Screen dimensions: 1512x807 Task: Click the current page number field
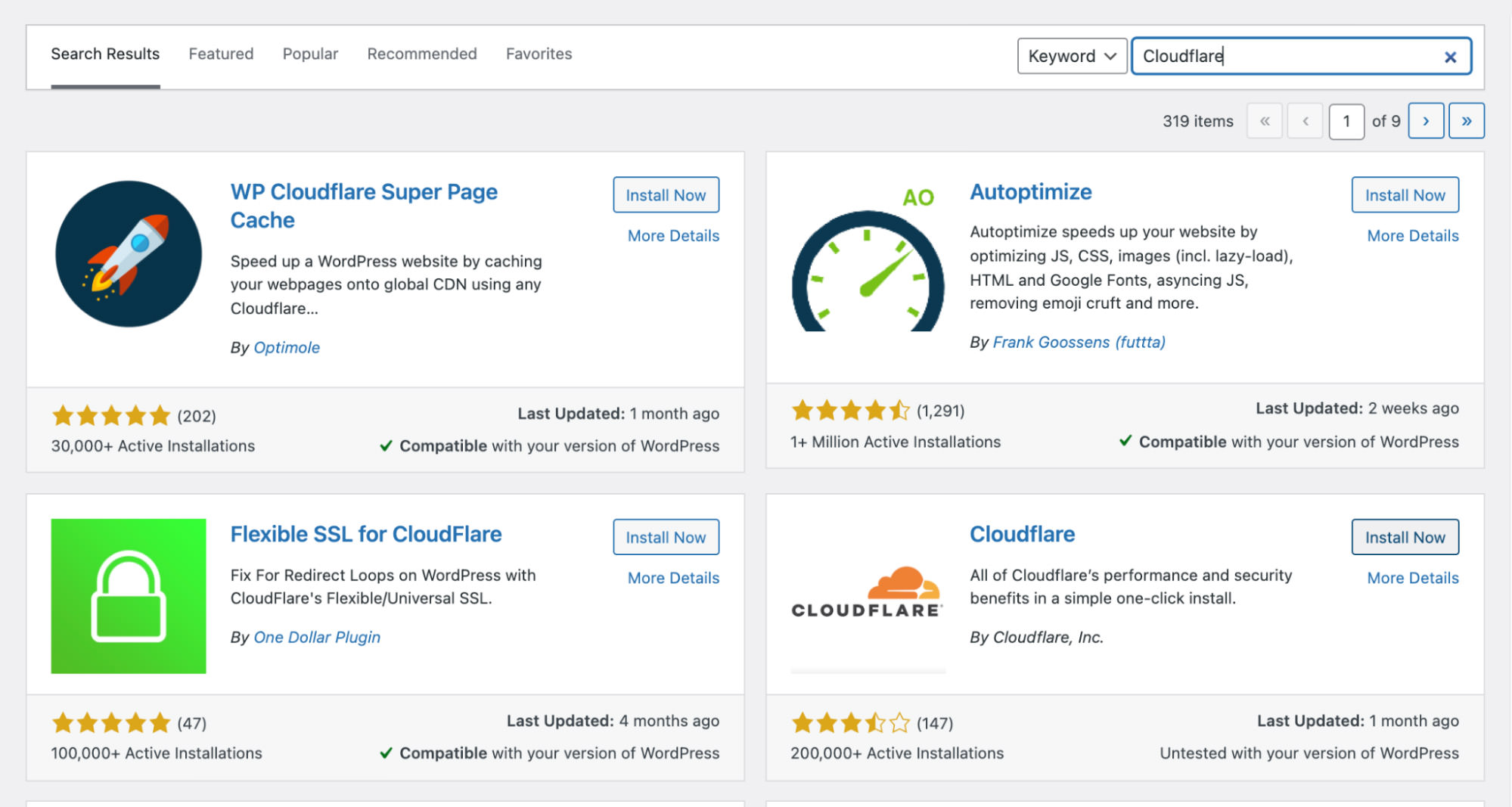coord(1346,121)
